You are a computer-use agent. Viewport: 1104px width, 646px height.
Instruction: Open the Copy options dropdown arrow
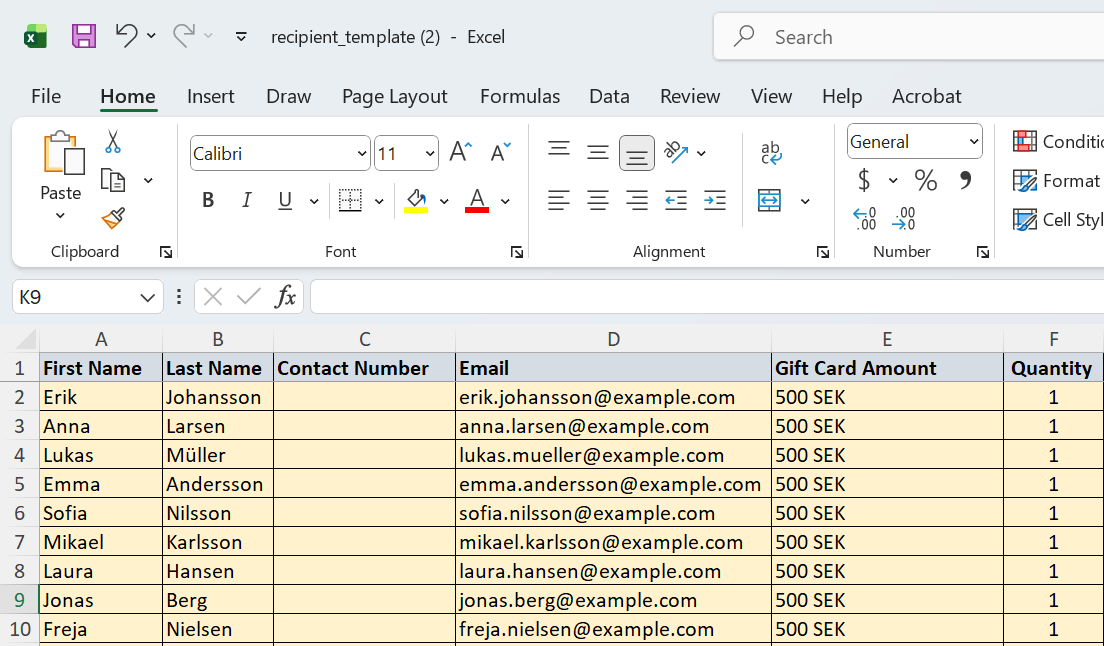click(x=148, y=181)
